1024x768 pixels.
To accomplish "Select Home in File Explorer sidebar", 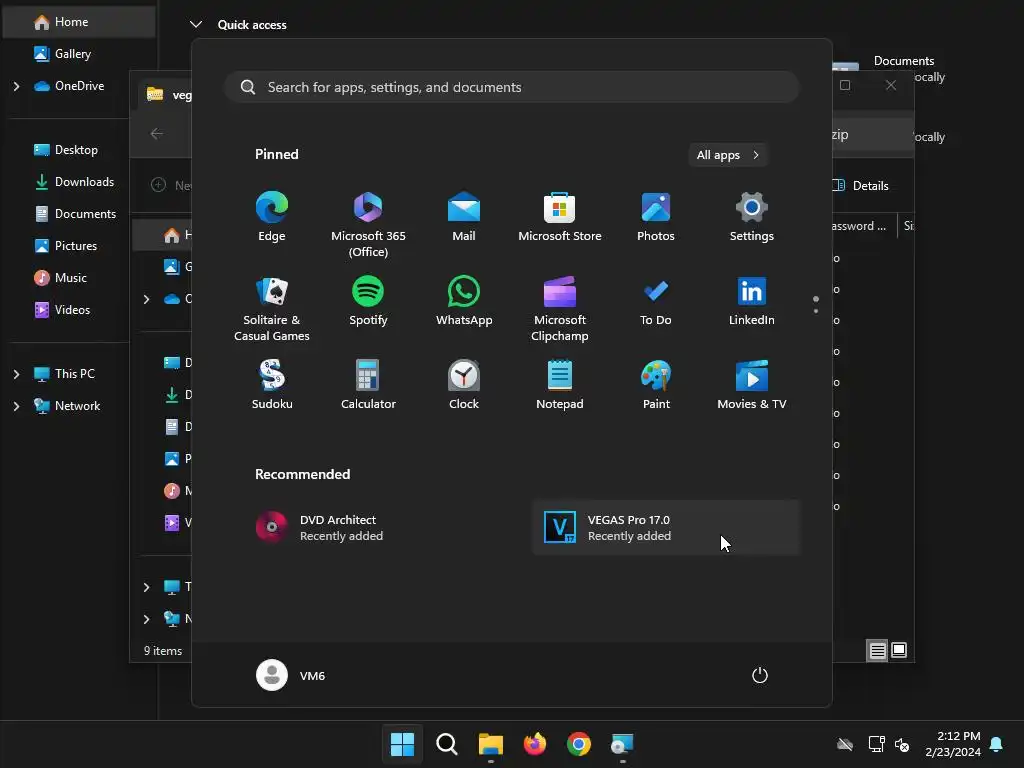I will 78,22.
